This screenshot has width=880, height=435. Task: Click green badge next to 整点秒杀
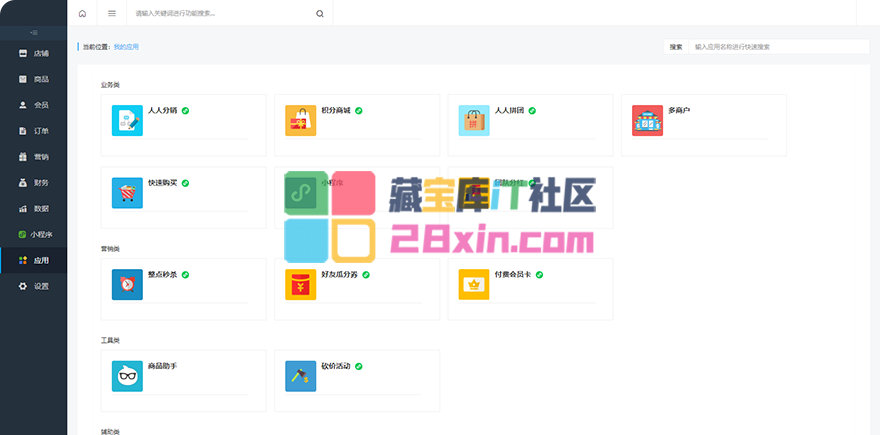(186, 274)
